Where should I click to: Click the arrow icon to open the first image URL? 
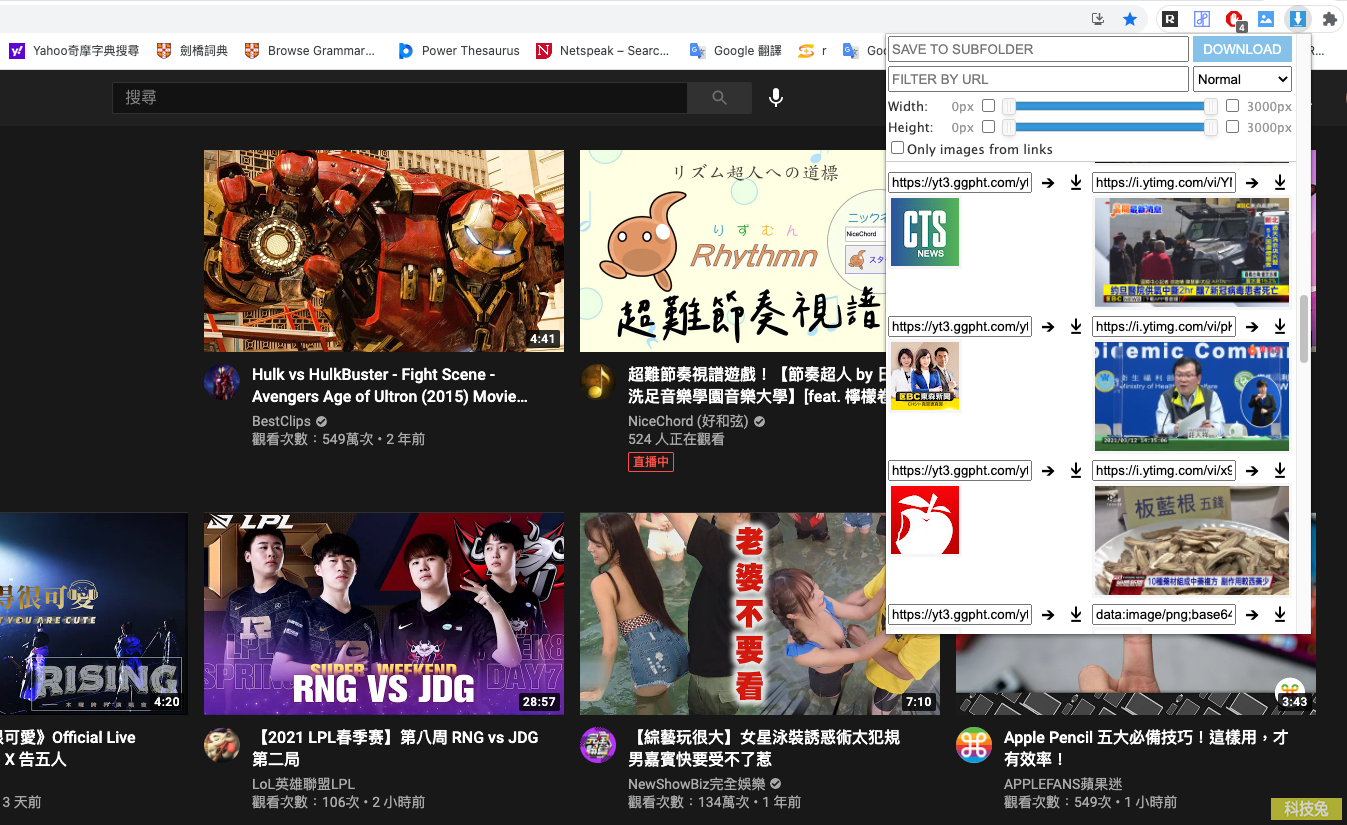point(1047,182)
